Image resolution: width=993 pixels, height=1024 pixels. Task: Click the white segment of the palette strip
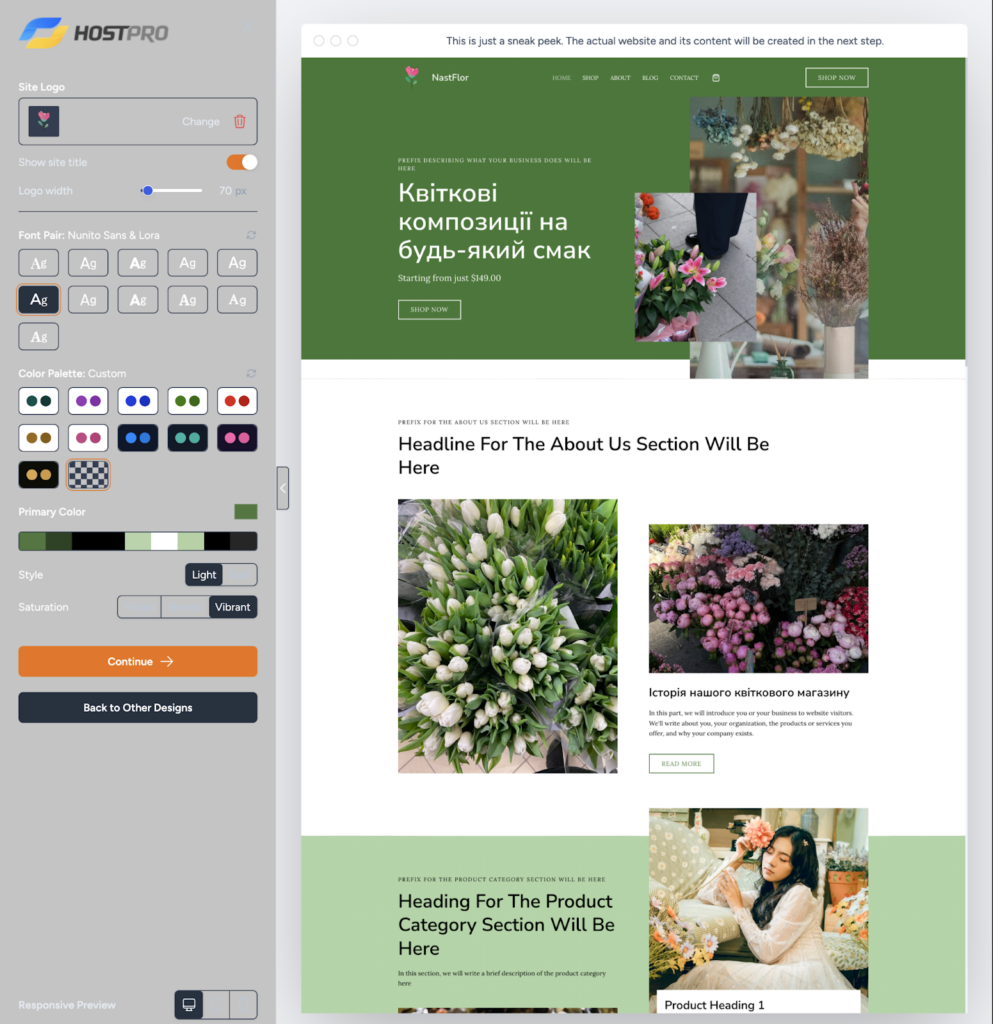(x=164, y=541)
